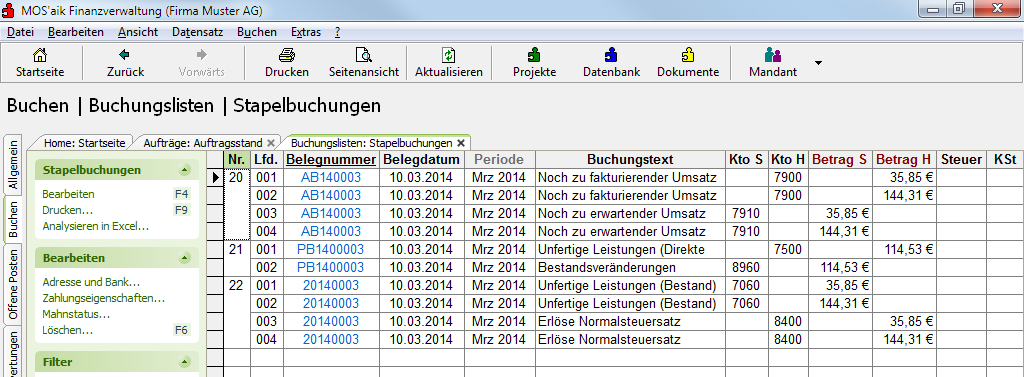Click the Zurück back arrow
The image size is (1024, 377).
(124, 55)
